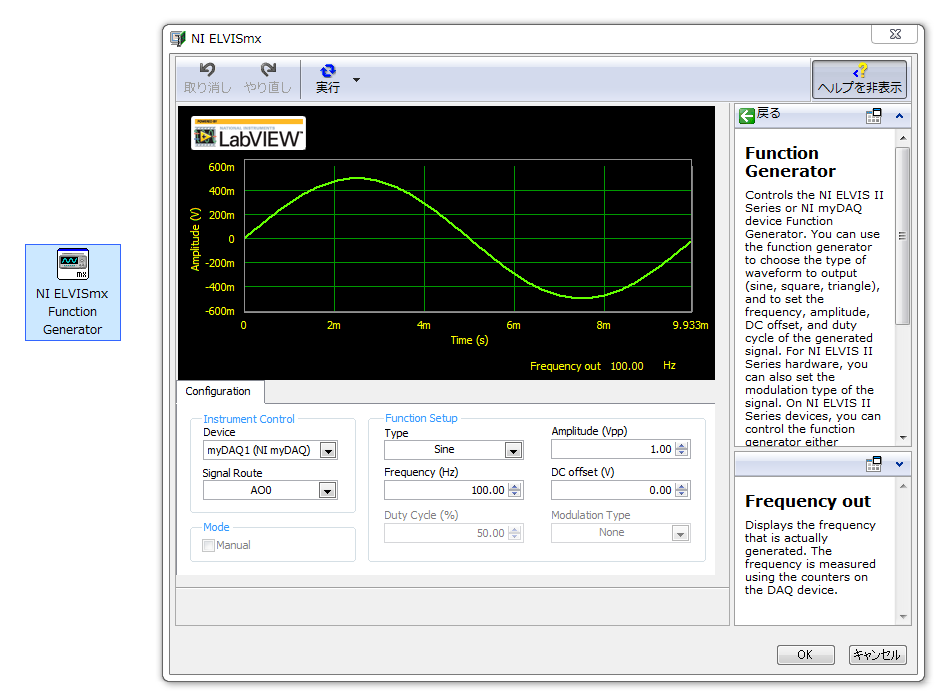Close the NI ELVISmx dialog window
942x694 pixels.
pyautogui.click(x=895, y=34)
